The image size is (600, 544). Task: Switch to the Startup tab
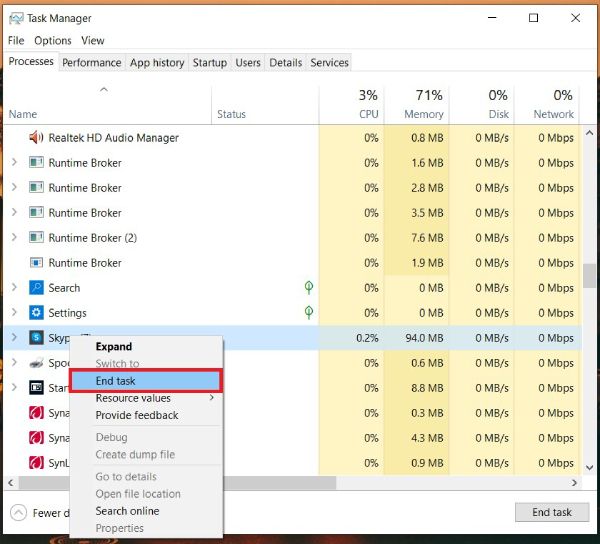(x=210, y=63)
